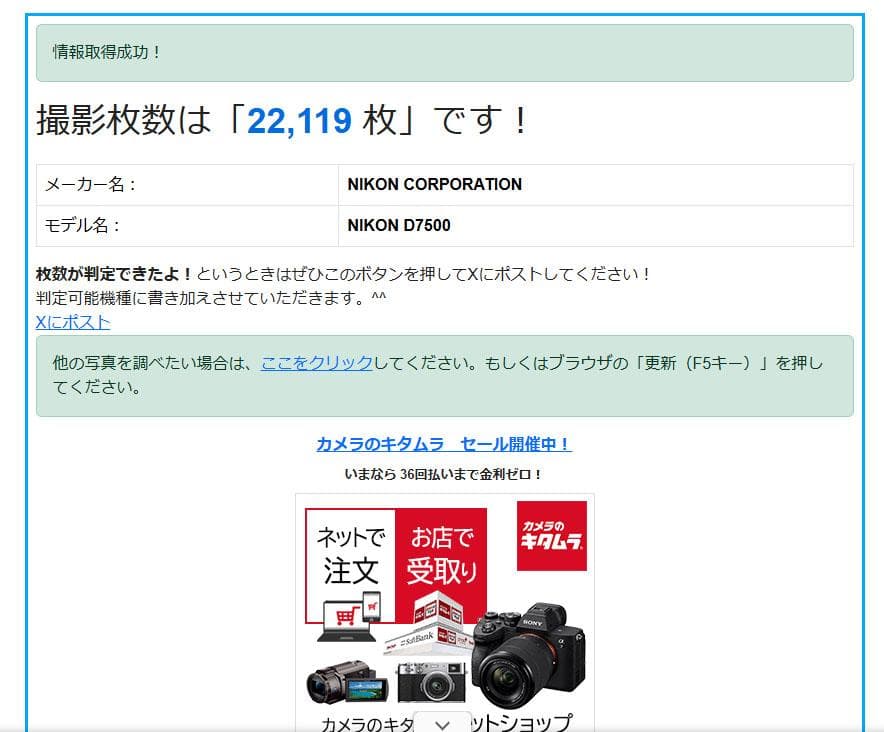
Task: Open カメラのキタムラ セール開催中 link
Action: tap(441, 444)
